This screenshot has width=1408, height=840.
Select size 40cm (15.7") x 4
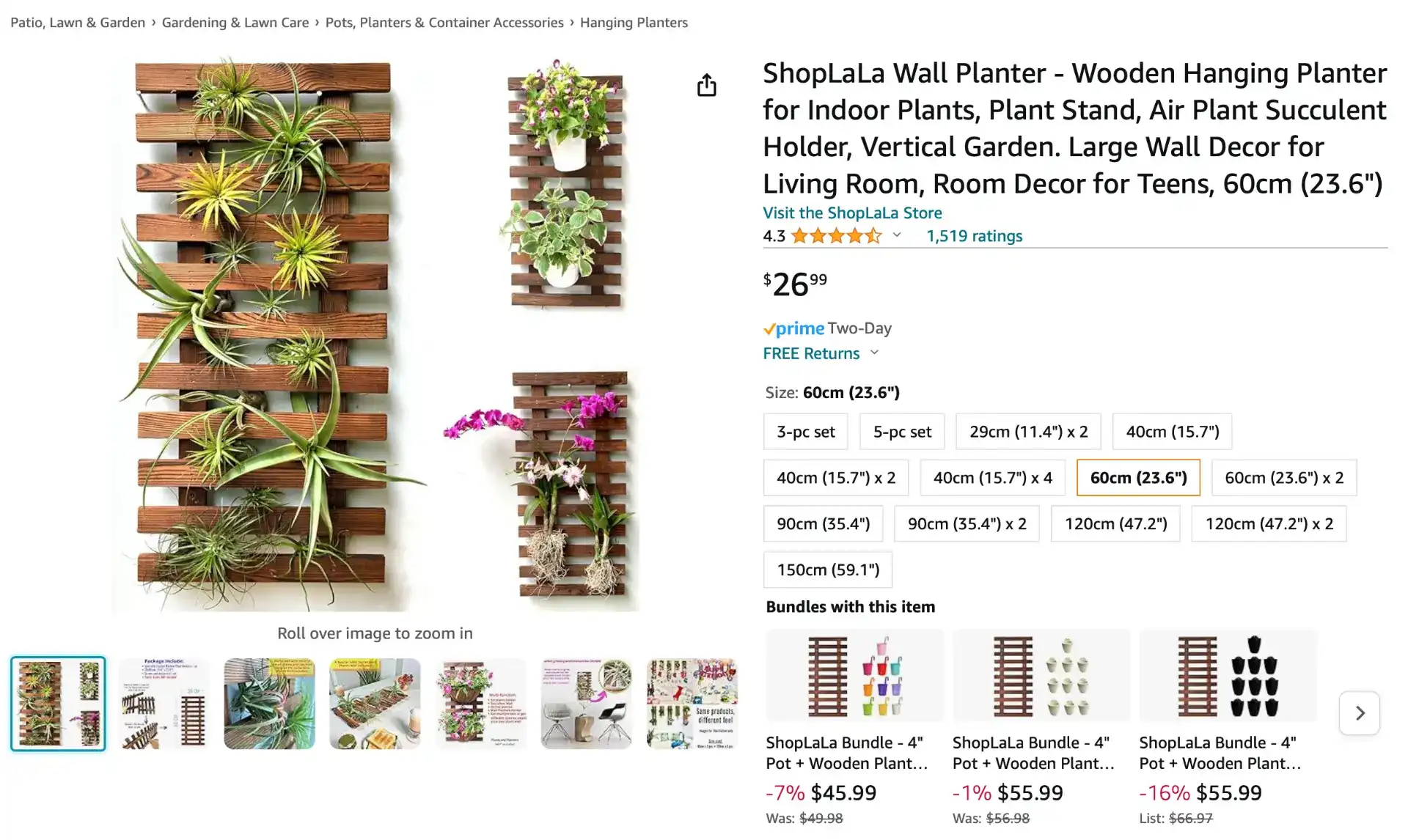(992, 478)
